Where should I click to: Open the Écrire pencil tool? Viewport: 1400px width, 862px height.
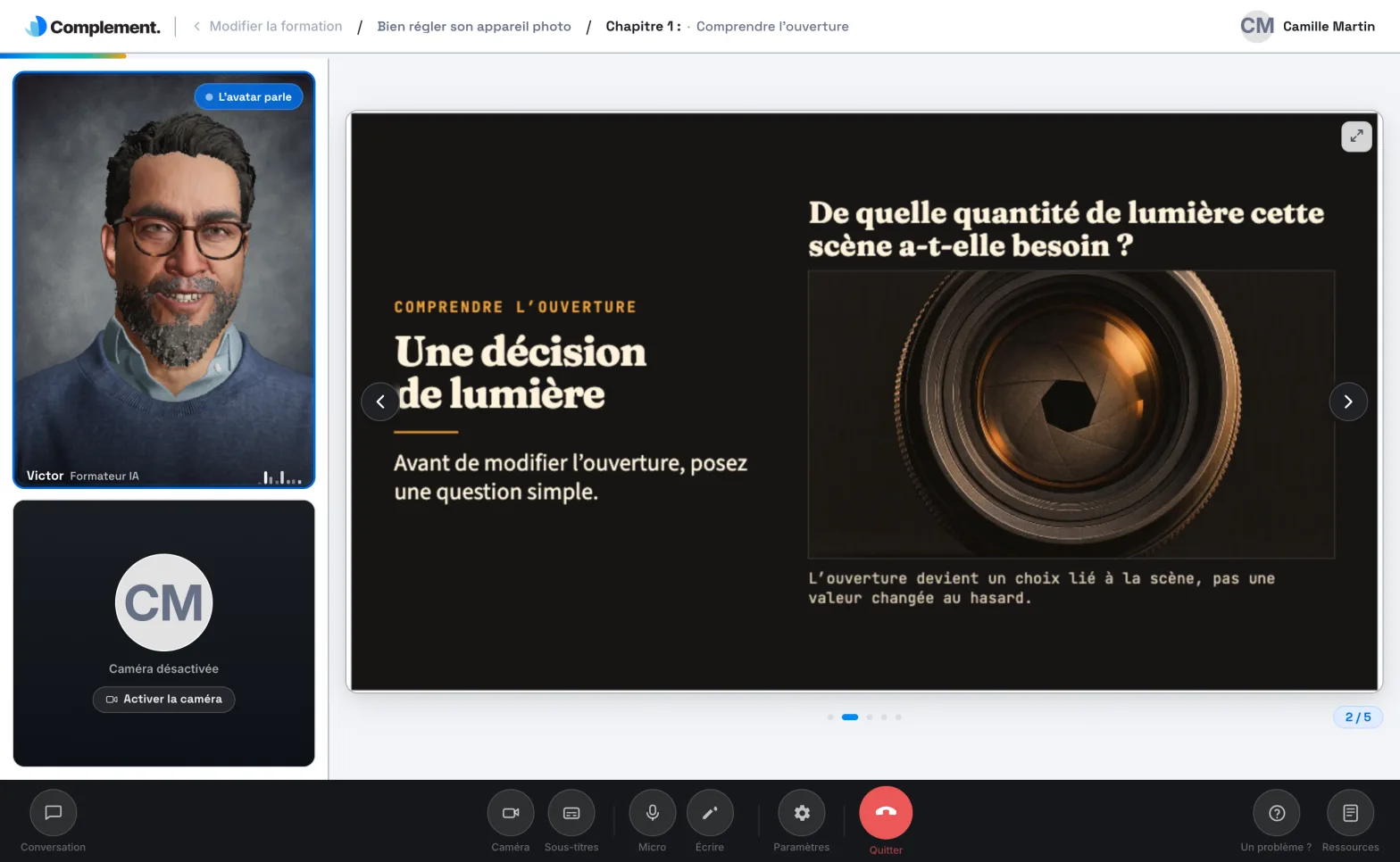[x=710, y=812]
